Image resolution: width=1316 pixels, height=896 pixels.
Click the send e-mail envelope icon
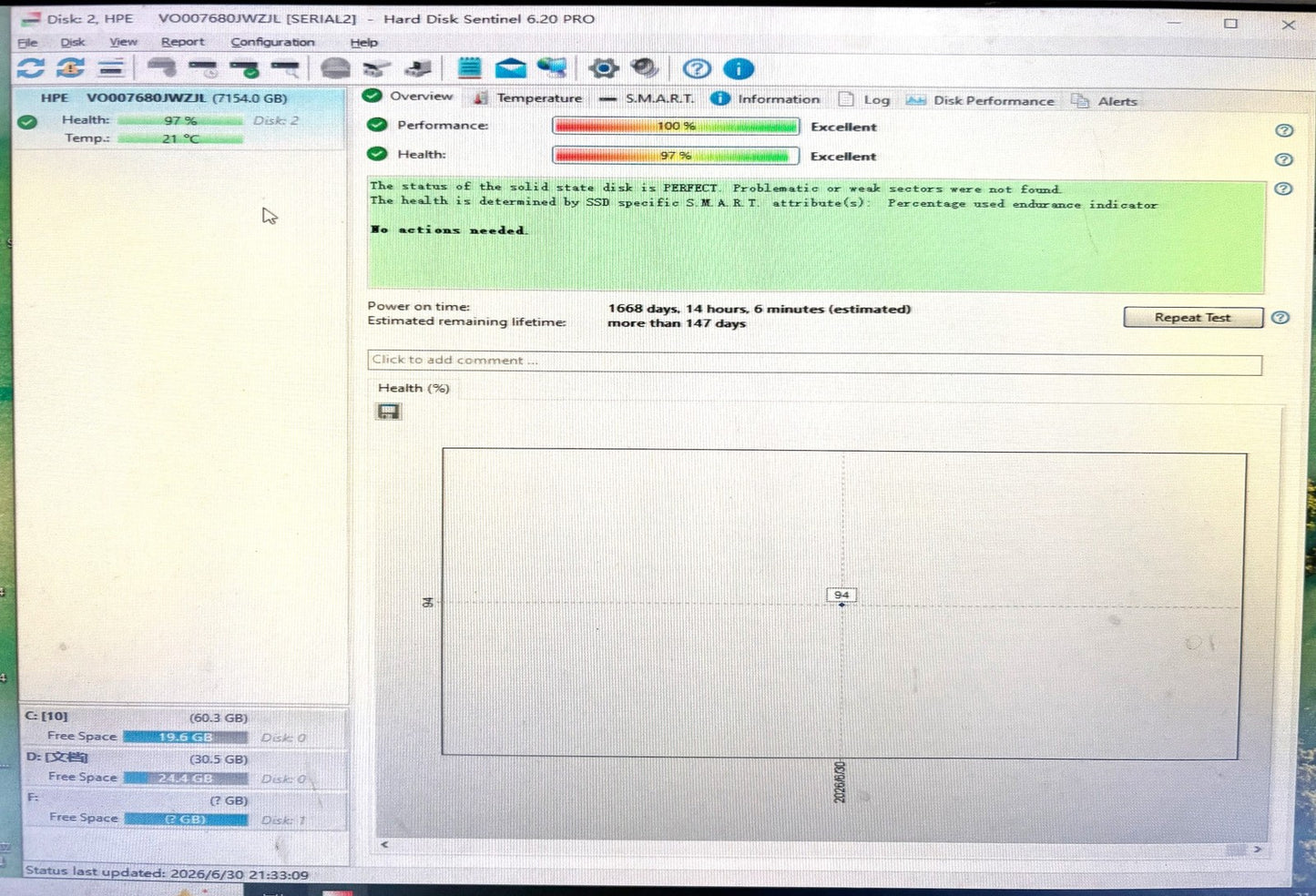[x=510, y=68]
